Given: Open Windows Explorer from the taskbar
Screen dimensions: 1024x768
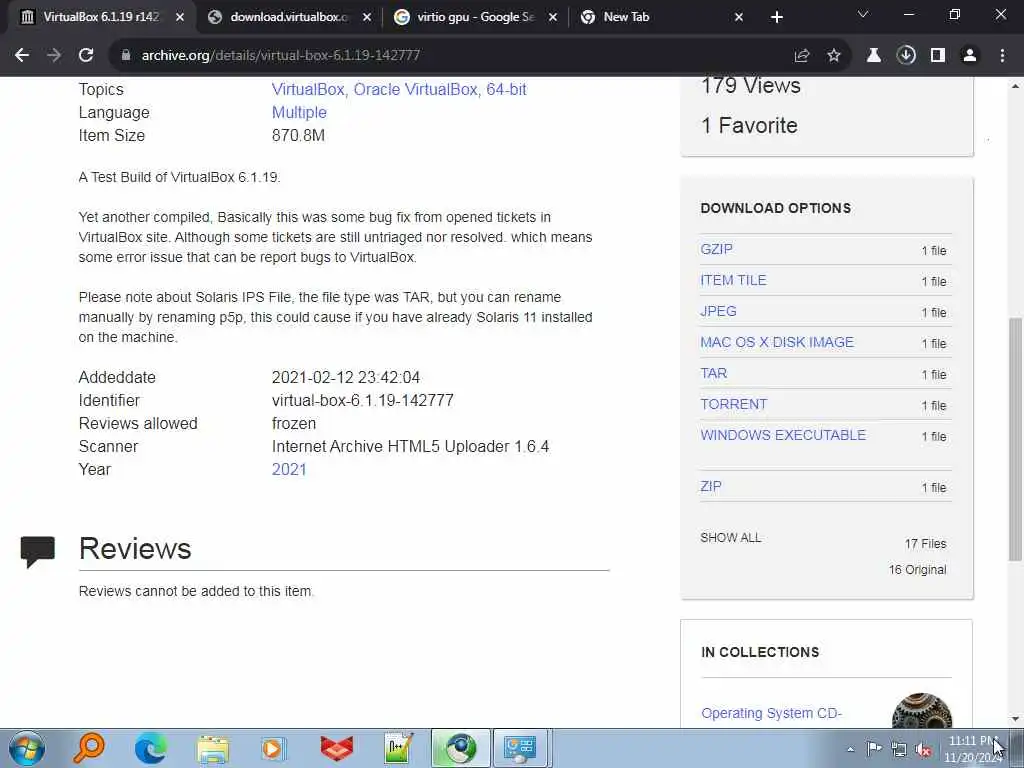Looking at the screenshot, I should (x=213, y=748).
